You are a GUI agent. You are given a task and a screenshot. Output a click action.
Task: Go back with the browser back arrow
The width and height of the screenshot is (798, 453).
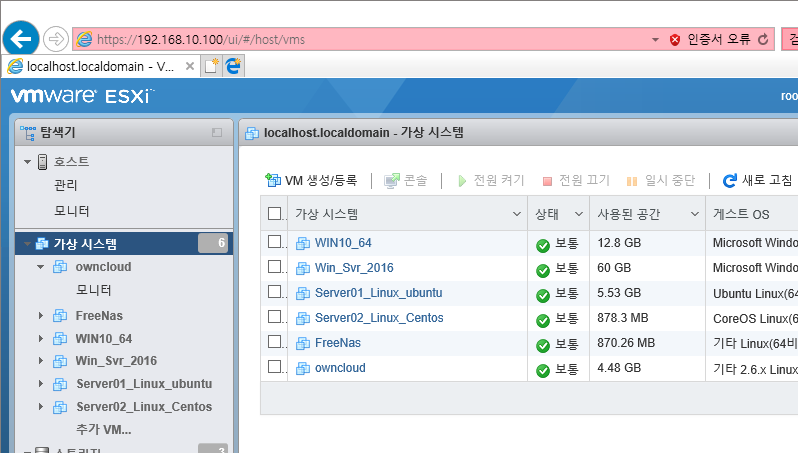coord(21,39)
